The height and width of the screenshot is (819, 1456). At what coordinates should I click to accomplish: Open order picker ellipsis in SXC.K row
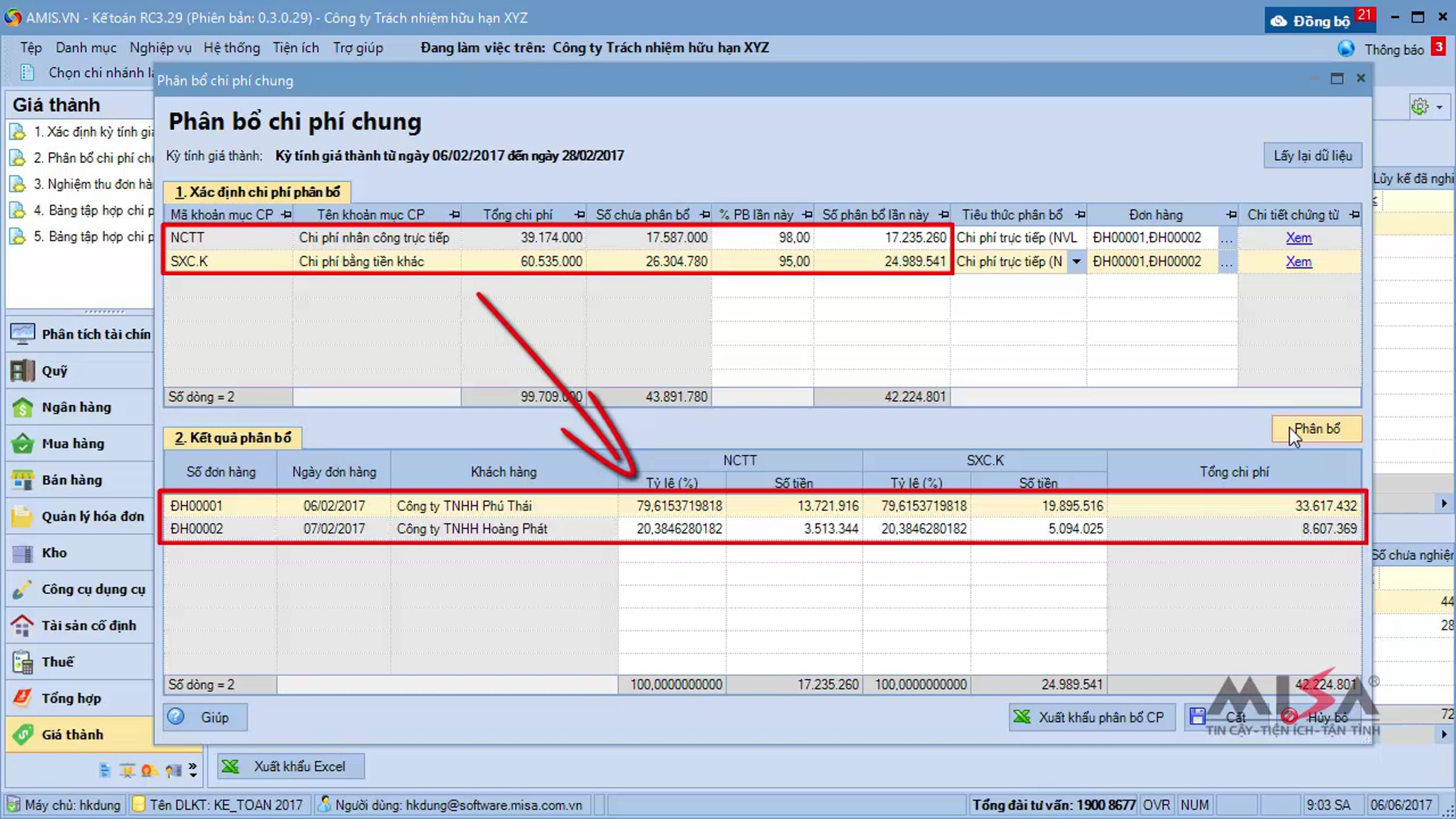1227,261
